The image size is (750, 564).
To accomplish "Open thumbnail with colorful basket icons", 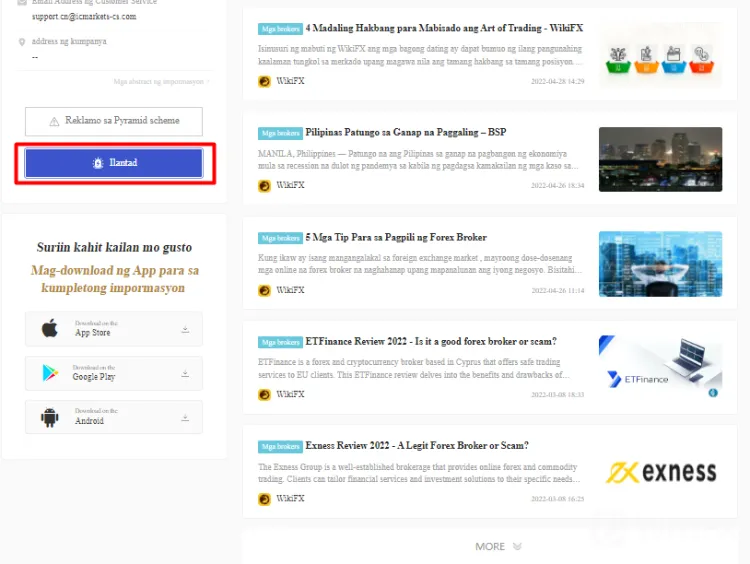I will tap(661, 55).
